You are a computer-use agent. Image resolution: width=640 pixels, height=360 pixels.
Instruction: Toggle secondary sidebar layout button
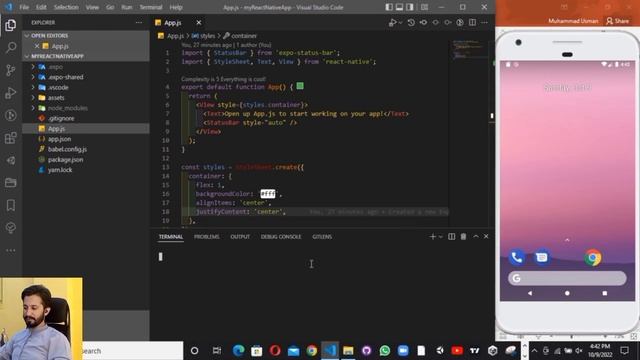409,7
